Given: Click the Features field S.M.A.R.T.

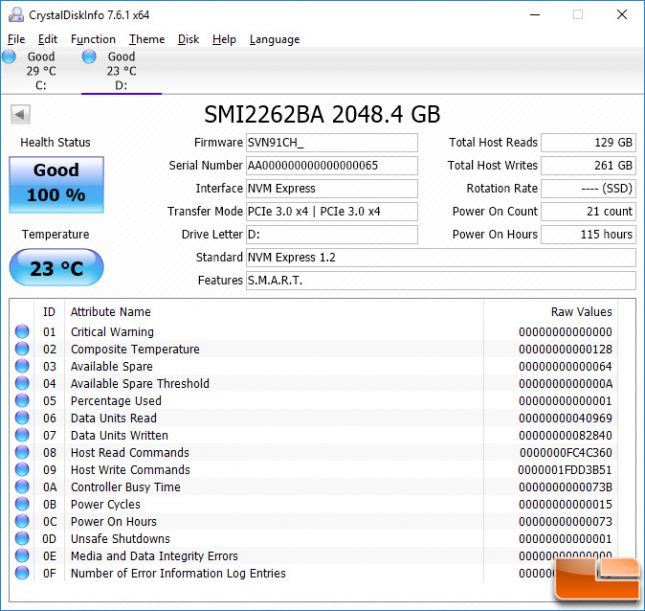Looking at the screenshot, I should [441, 281].
